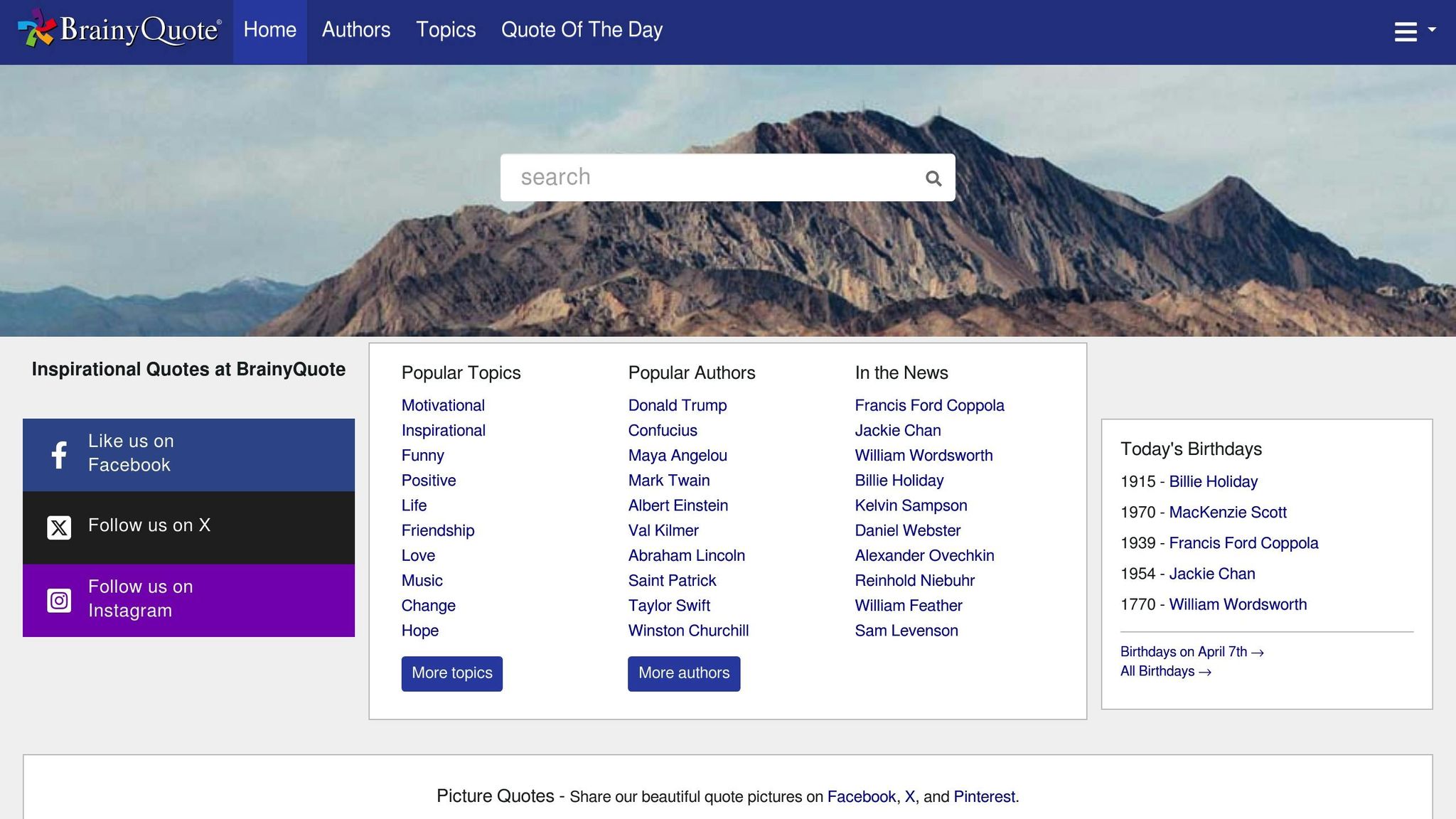Click X link in Picture Quotes
This screenshot has width=1456, height=819.
coord(909,797)
